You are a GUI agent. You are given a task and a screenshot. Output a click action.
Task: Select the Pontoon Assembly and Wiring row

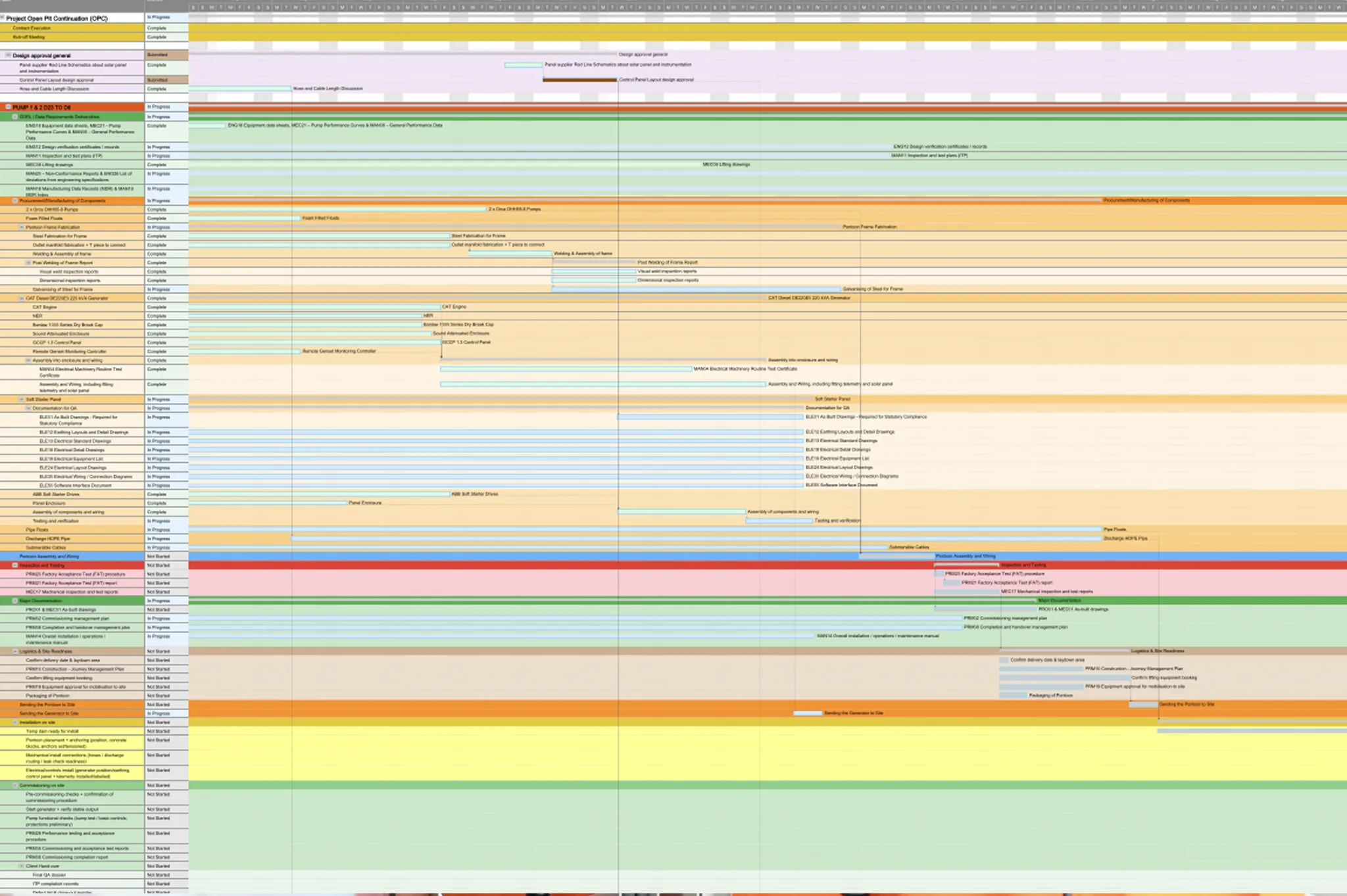[x=72, y=556]
